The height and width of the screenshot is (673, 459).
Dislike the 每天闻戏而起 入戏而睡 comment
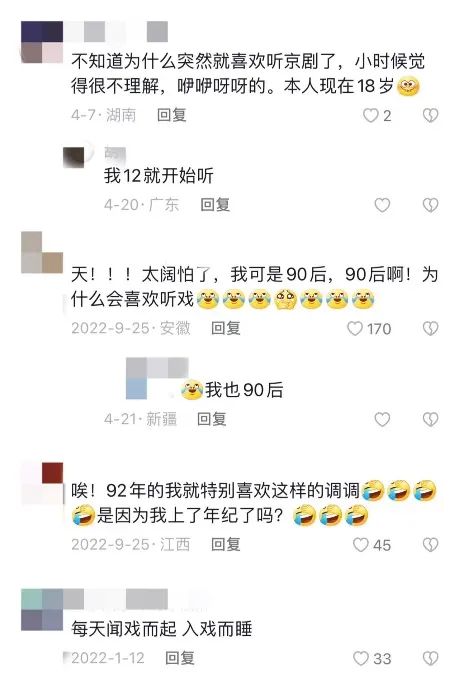(x=430, y=658)
